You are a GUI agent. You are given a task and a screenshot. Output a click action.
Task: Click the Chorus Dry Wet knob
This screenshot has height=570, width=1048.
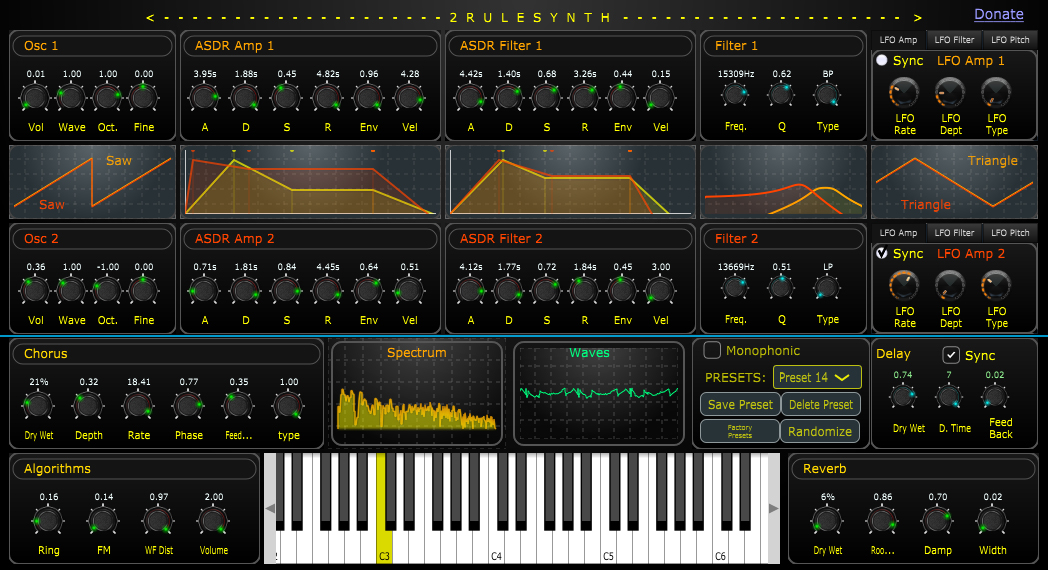click(38, 406)
